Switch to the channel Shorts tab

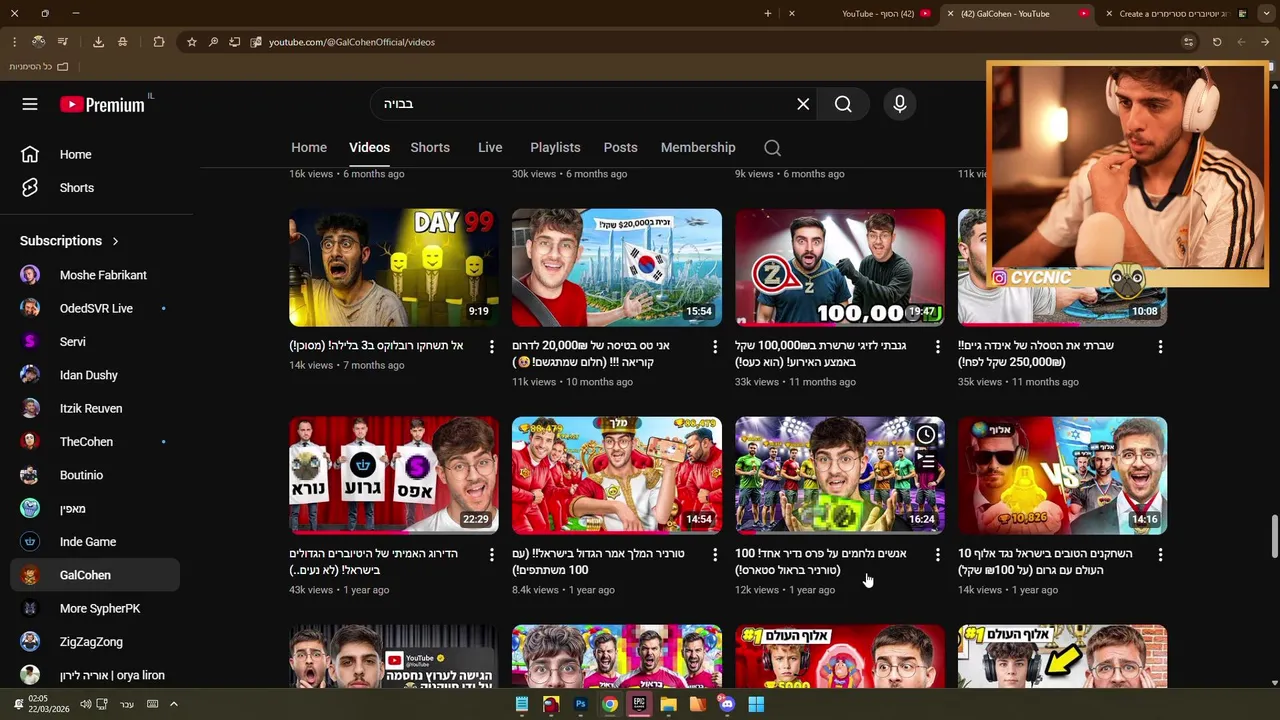coord(430,148)
